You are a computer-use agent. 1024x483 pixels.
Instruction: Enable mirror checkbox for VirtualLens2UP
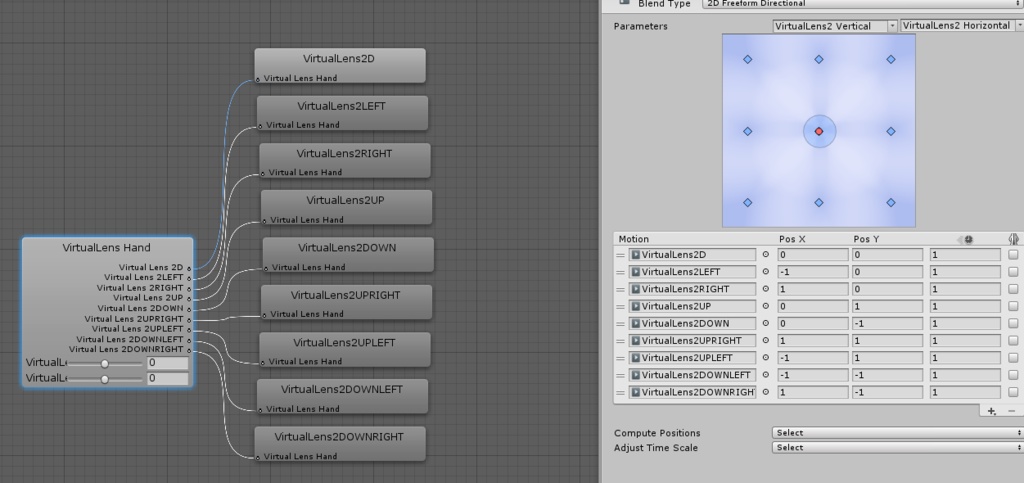(1013, 306)
